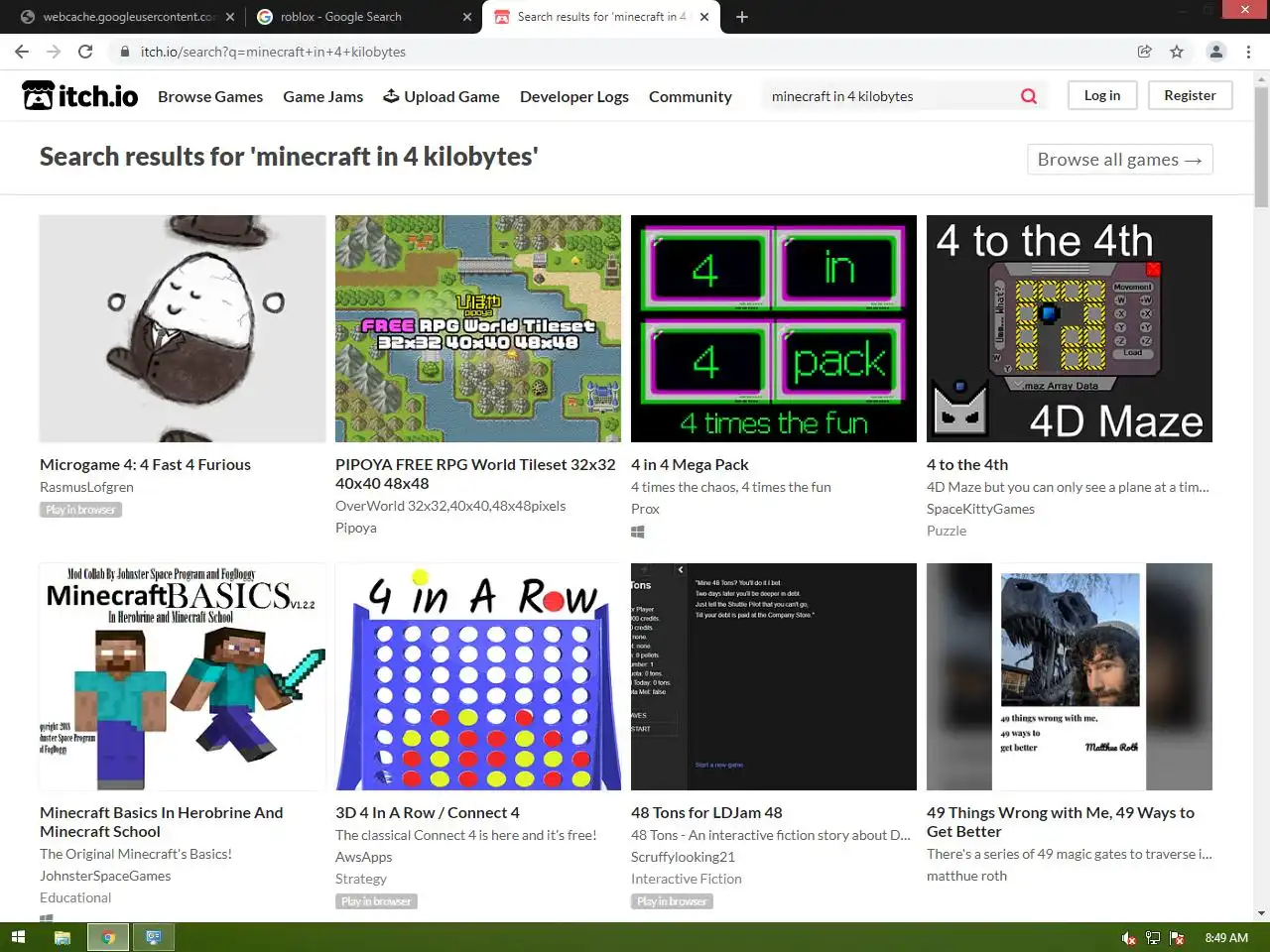The height and width of the screenshot is (952, 1270).
Task: Open the Chrome profile avatar
Action: (x=1215, y=52)
